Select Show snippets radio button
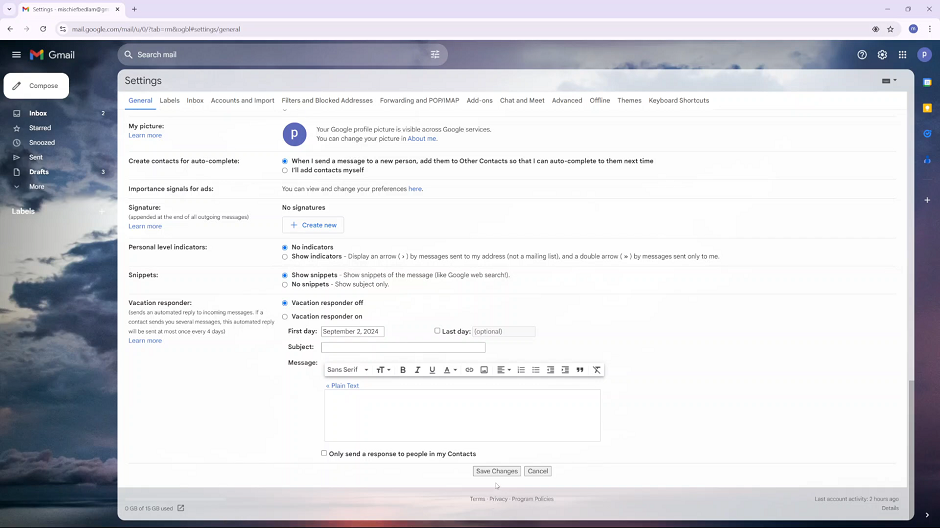 tap(285, 276)
